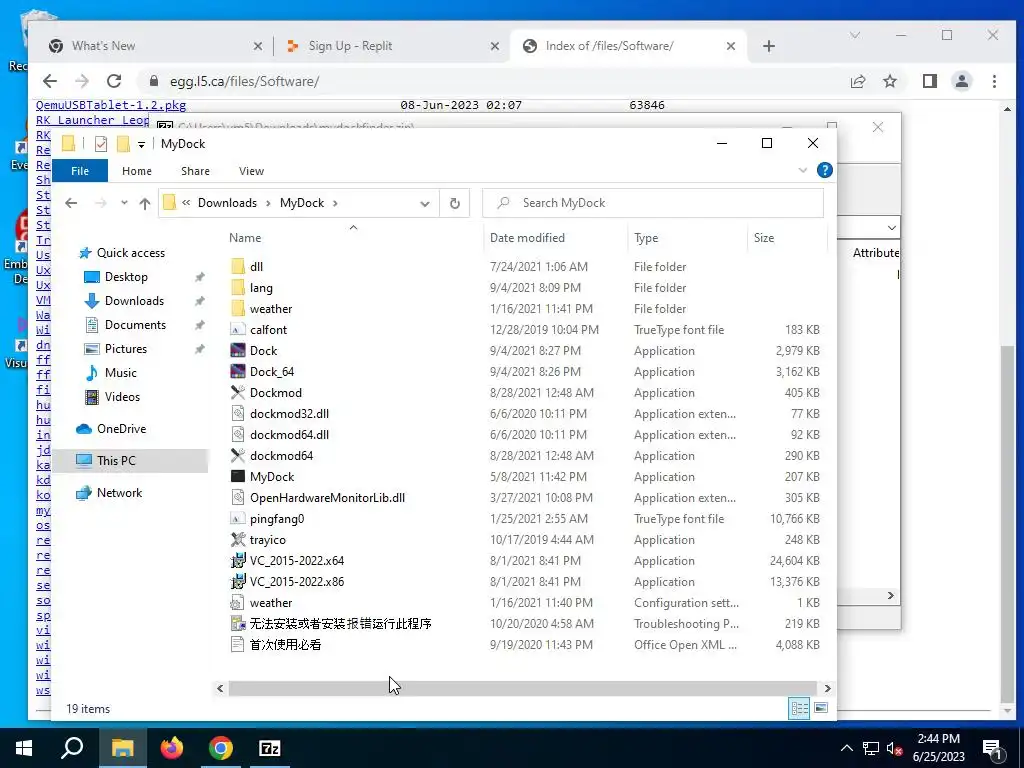Select the dockmod64 application icon
Image resolution: width=1024 pixels, height=768 pixels.
tap(238, 455)
